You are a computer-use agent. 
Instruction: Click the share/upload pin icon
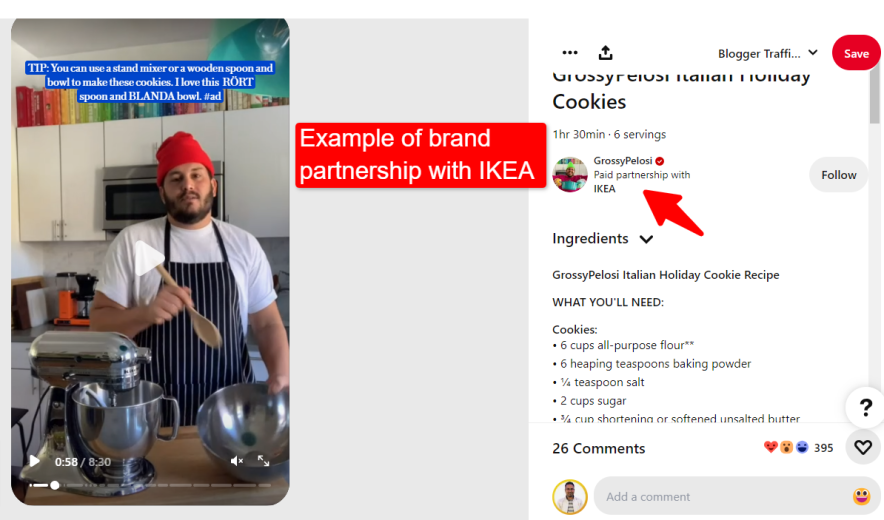click(x=605, y=53)
